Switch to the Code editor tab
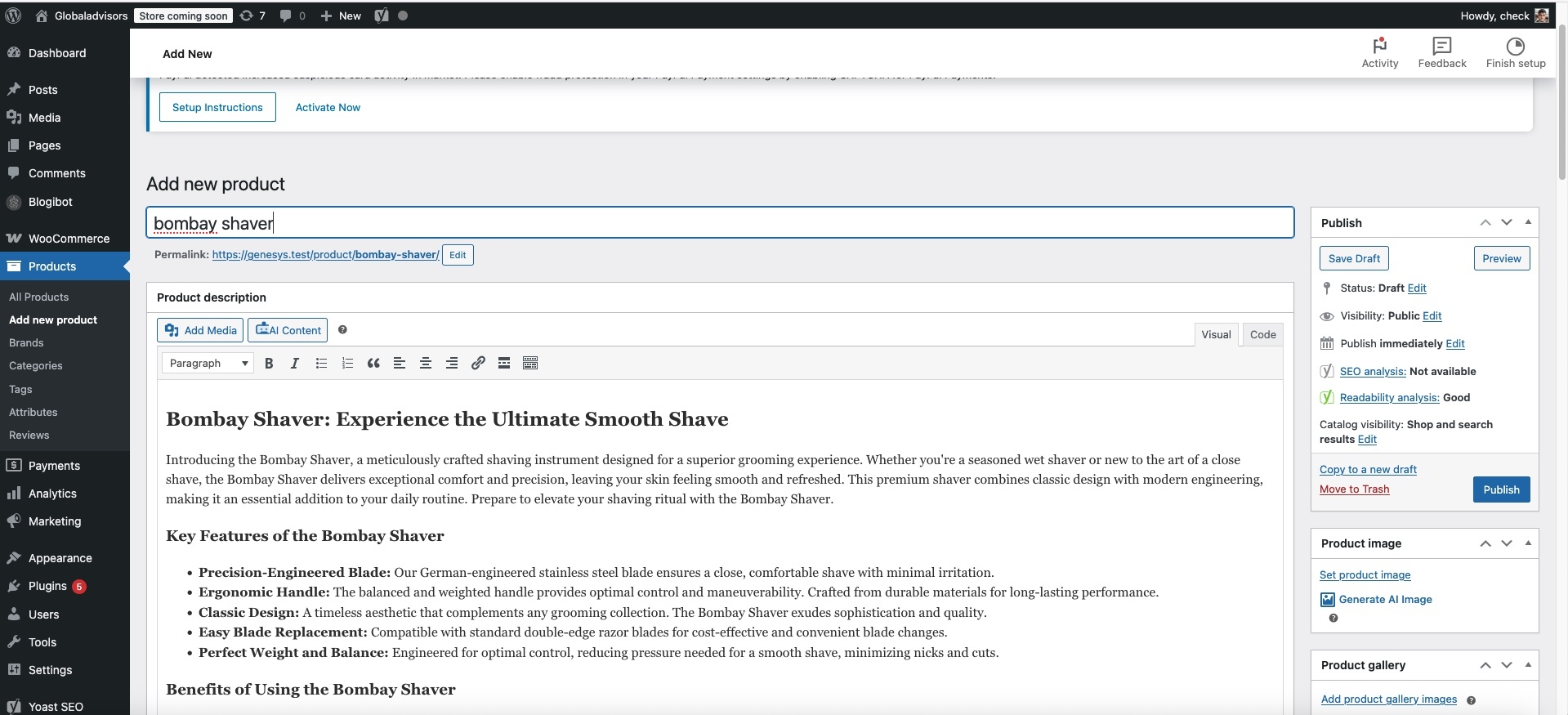 coord(1262,334)
